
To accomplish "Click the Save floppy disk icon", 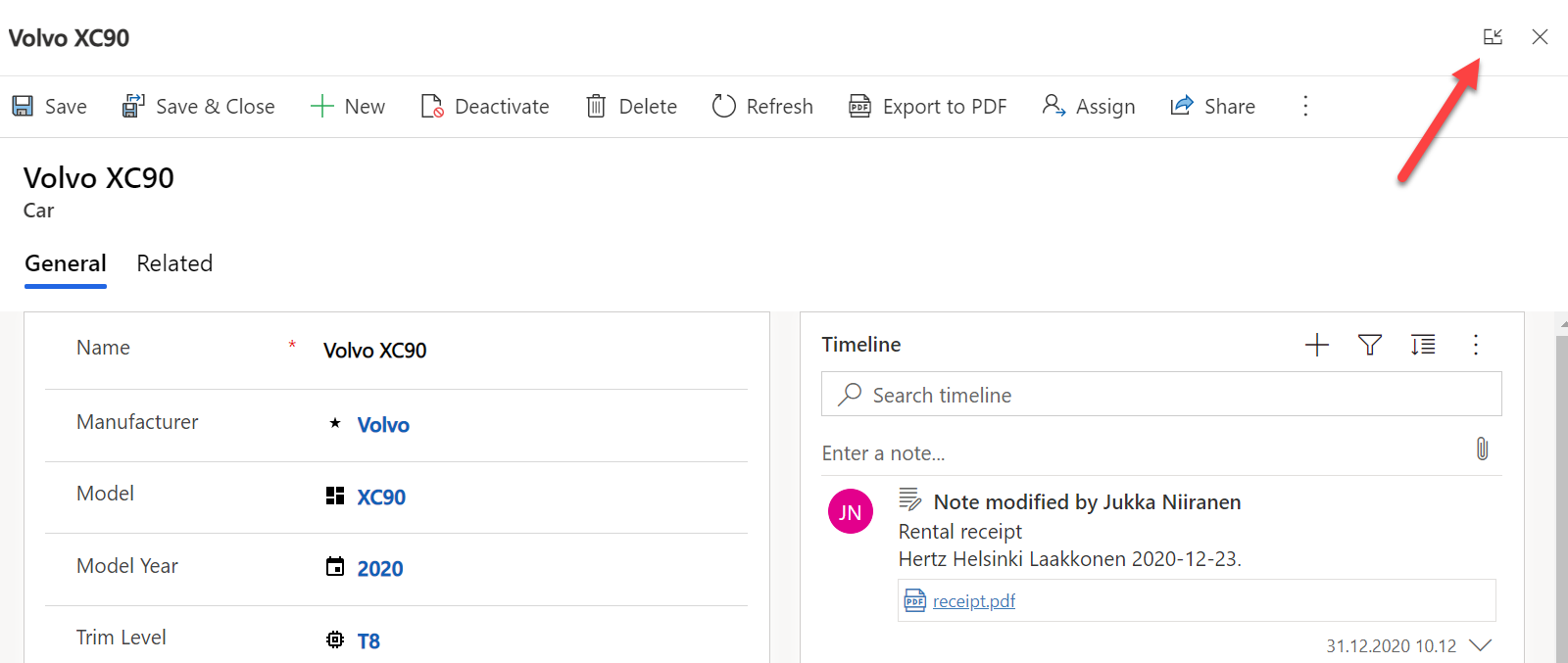I will pos(23,106).
